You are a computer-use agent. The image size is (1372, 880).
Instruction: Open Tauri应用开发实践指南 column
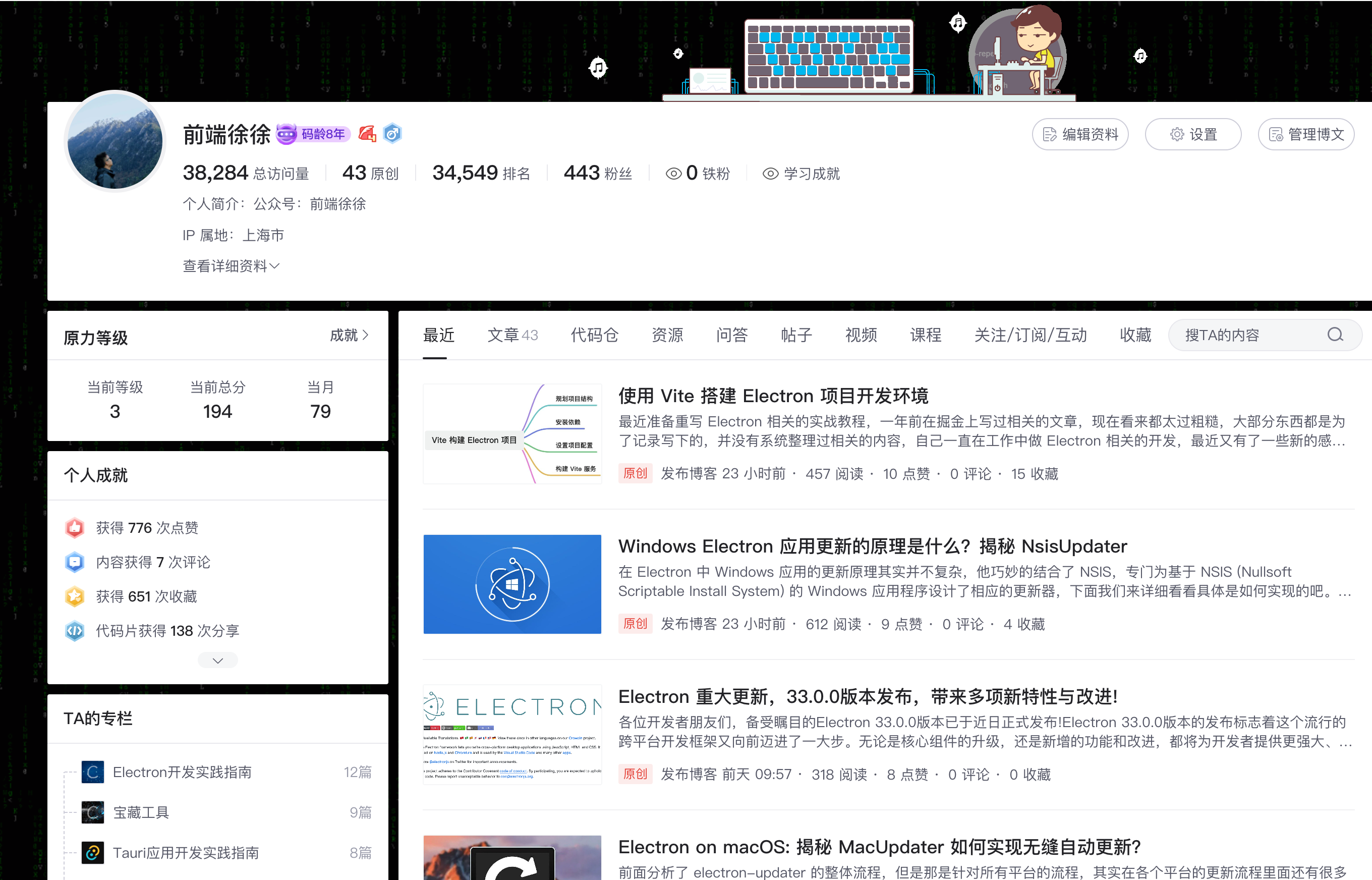186,853
